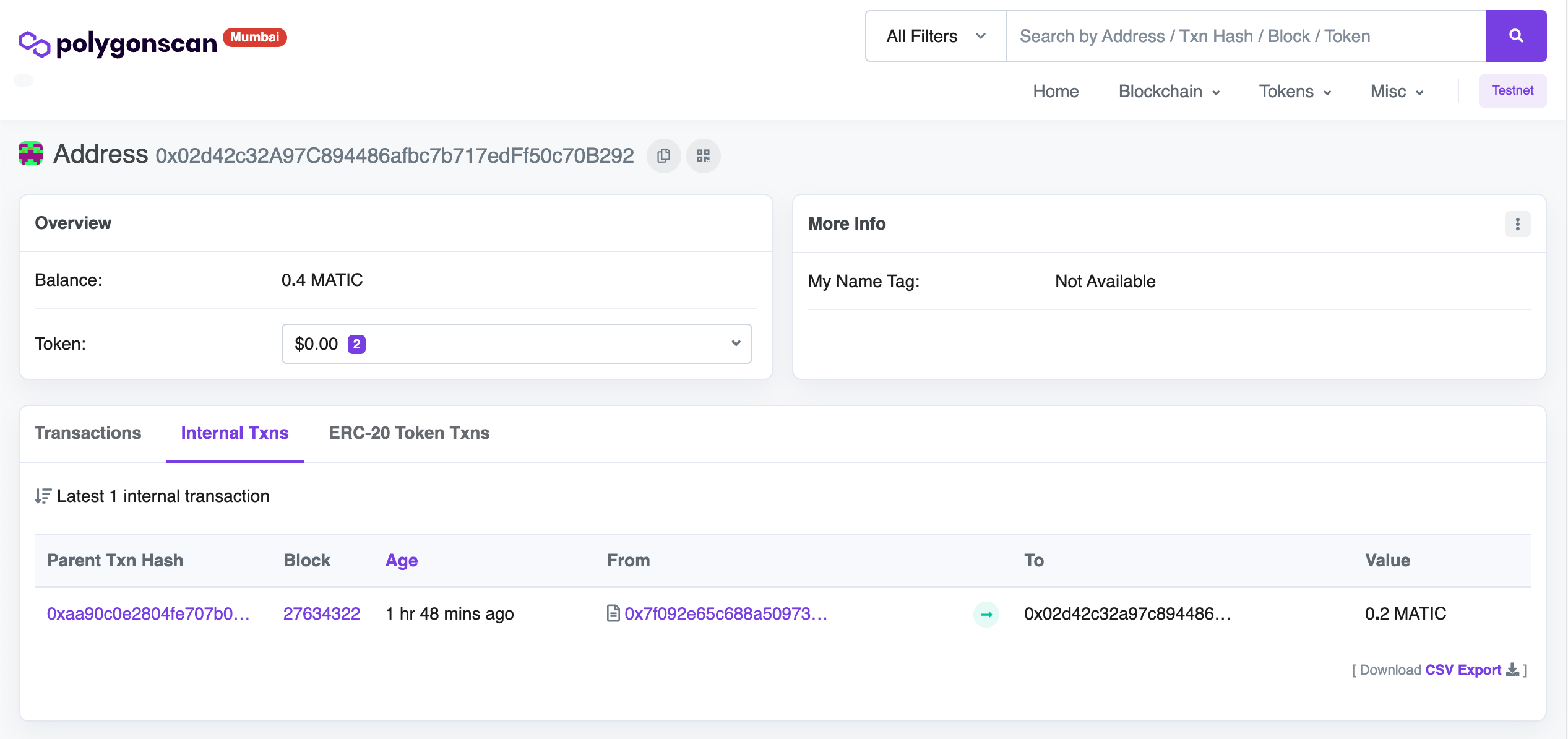Open block 27634322 link

321,613
